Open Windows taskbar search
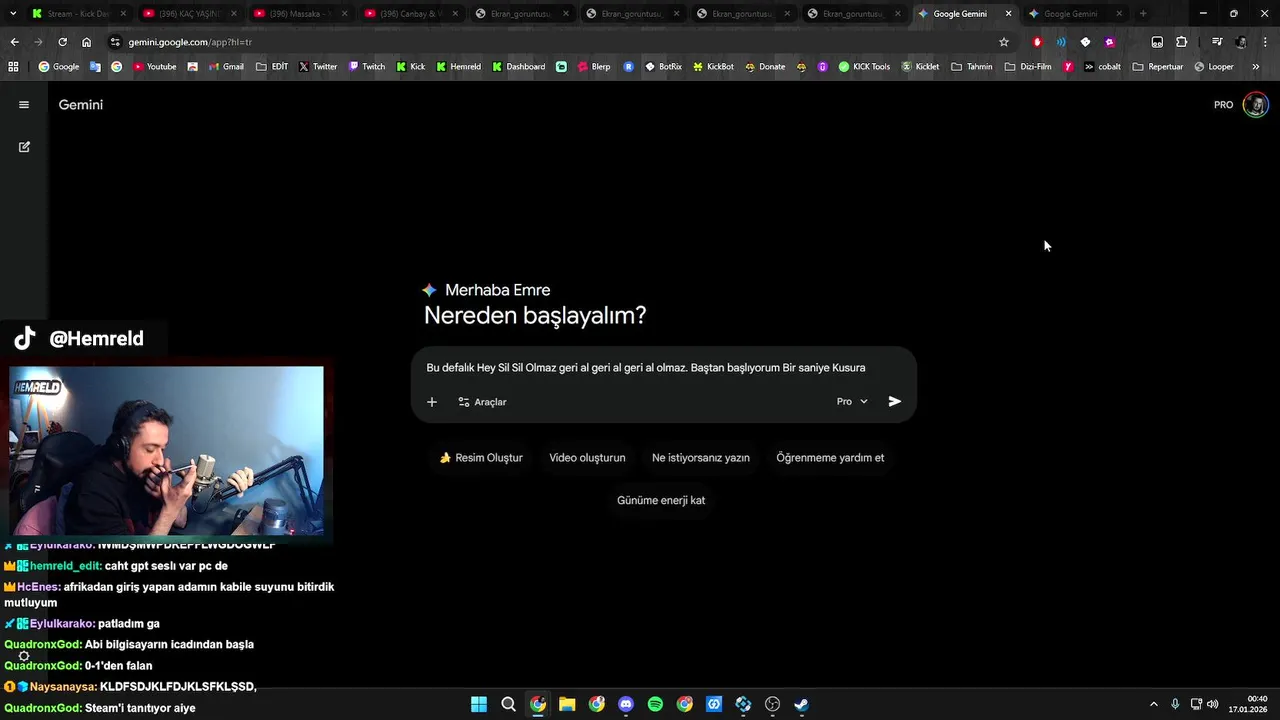1280x720 pixels. [508, 704]
